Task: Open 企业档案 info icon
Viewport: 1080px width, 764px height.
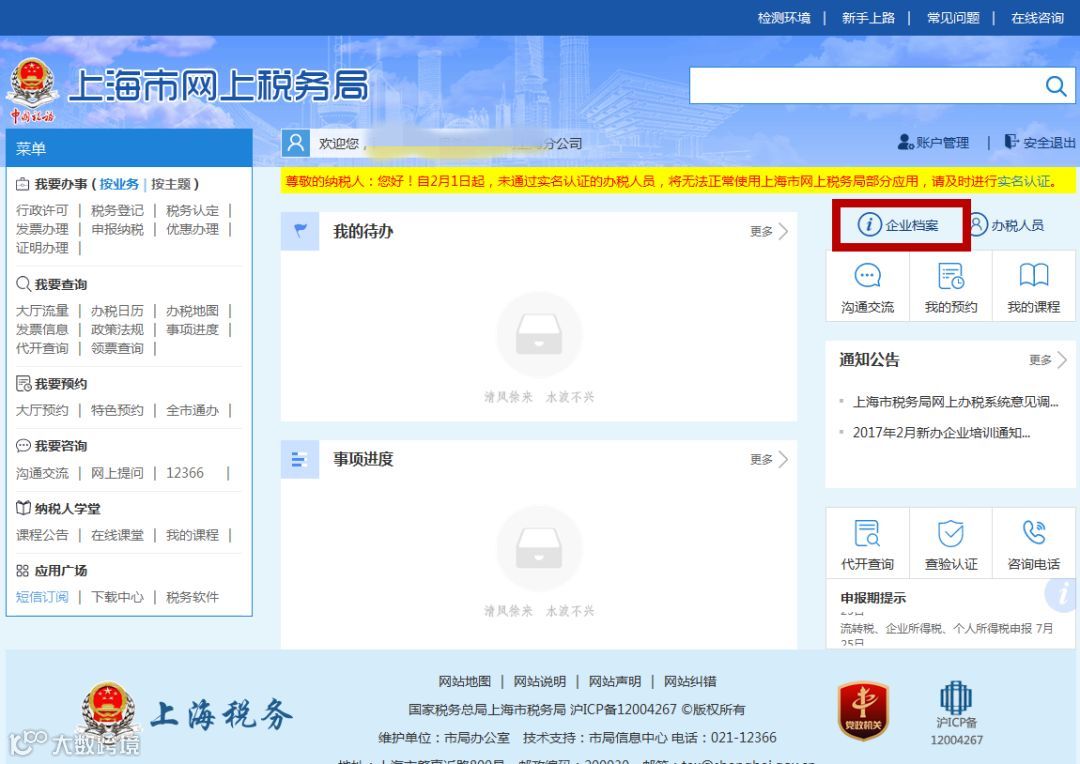Action: click(869, 225)
